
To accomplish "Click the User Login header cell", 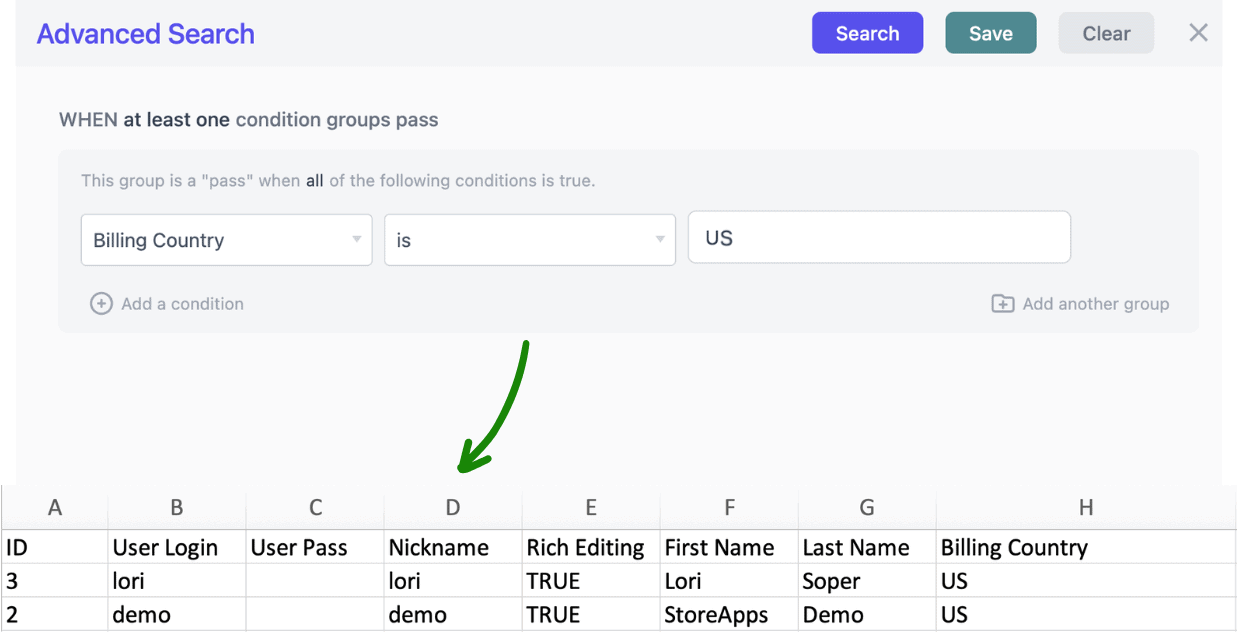I will point(166,548).
